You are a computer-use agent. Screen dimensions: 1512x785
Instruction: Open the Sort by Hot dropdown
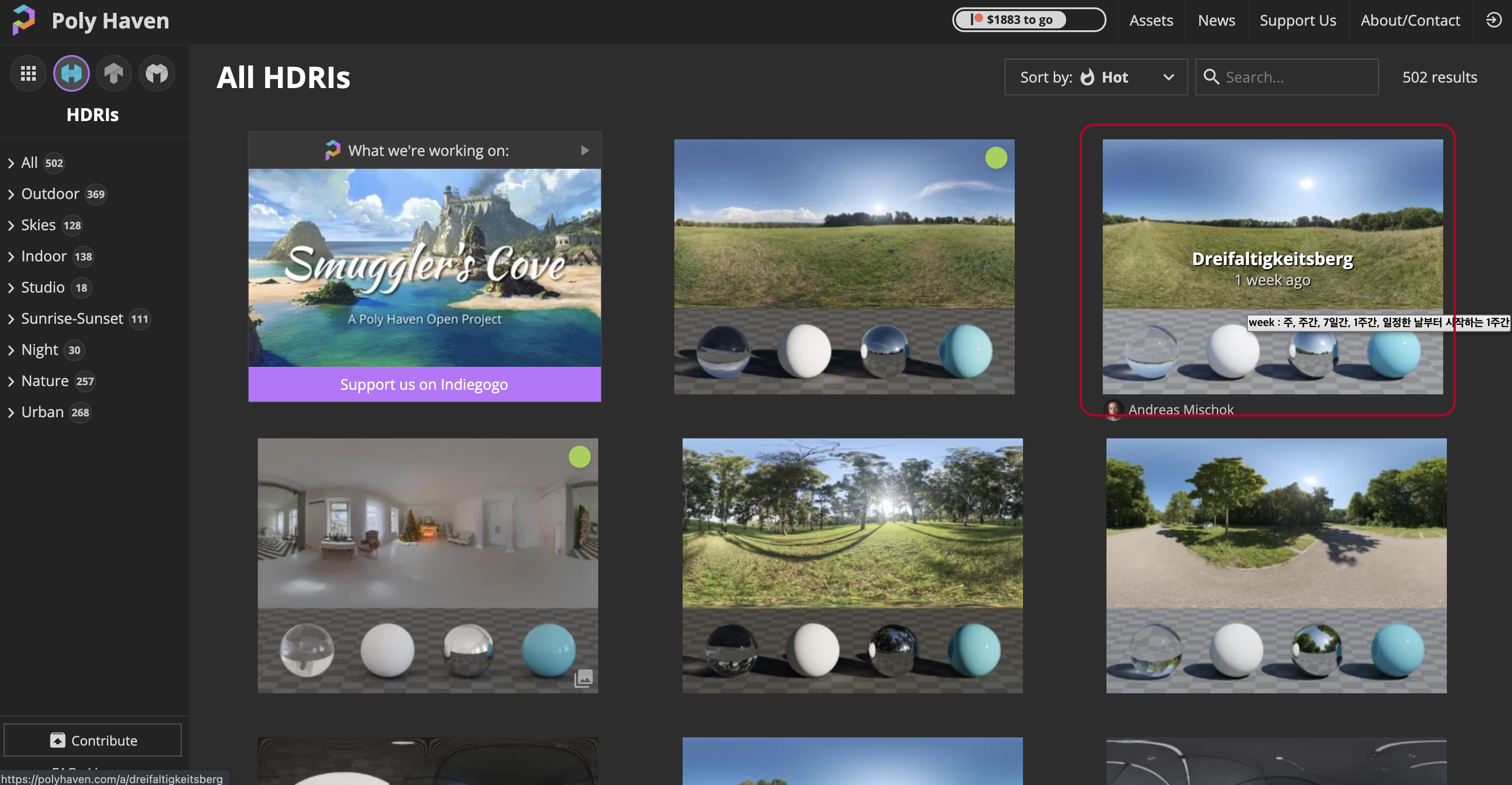click(x=1095, y=77)
